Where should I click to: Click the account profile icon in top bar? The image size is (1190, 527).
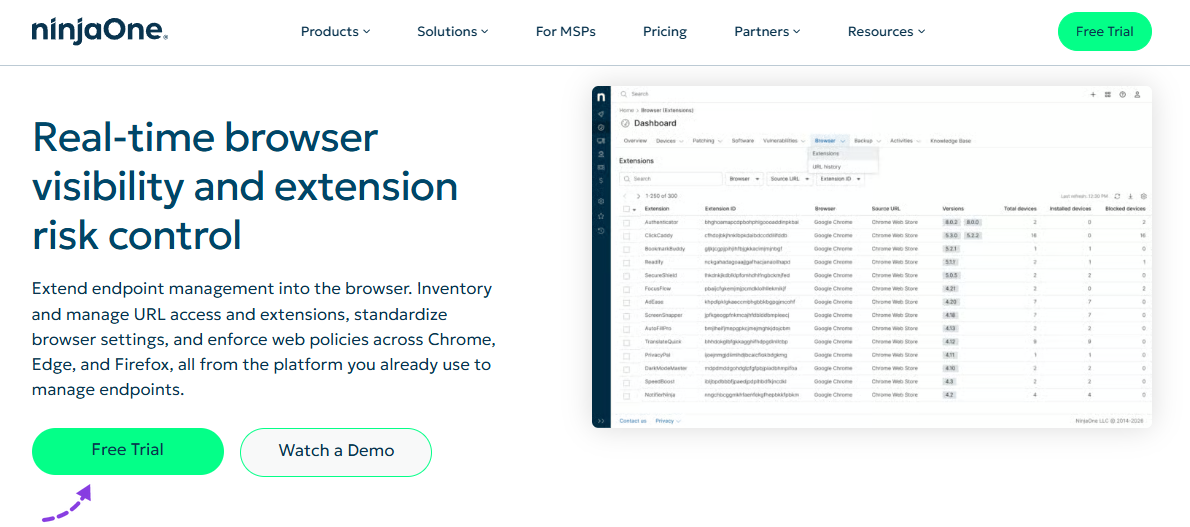[x=1137, y=94]
